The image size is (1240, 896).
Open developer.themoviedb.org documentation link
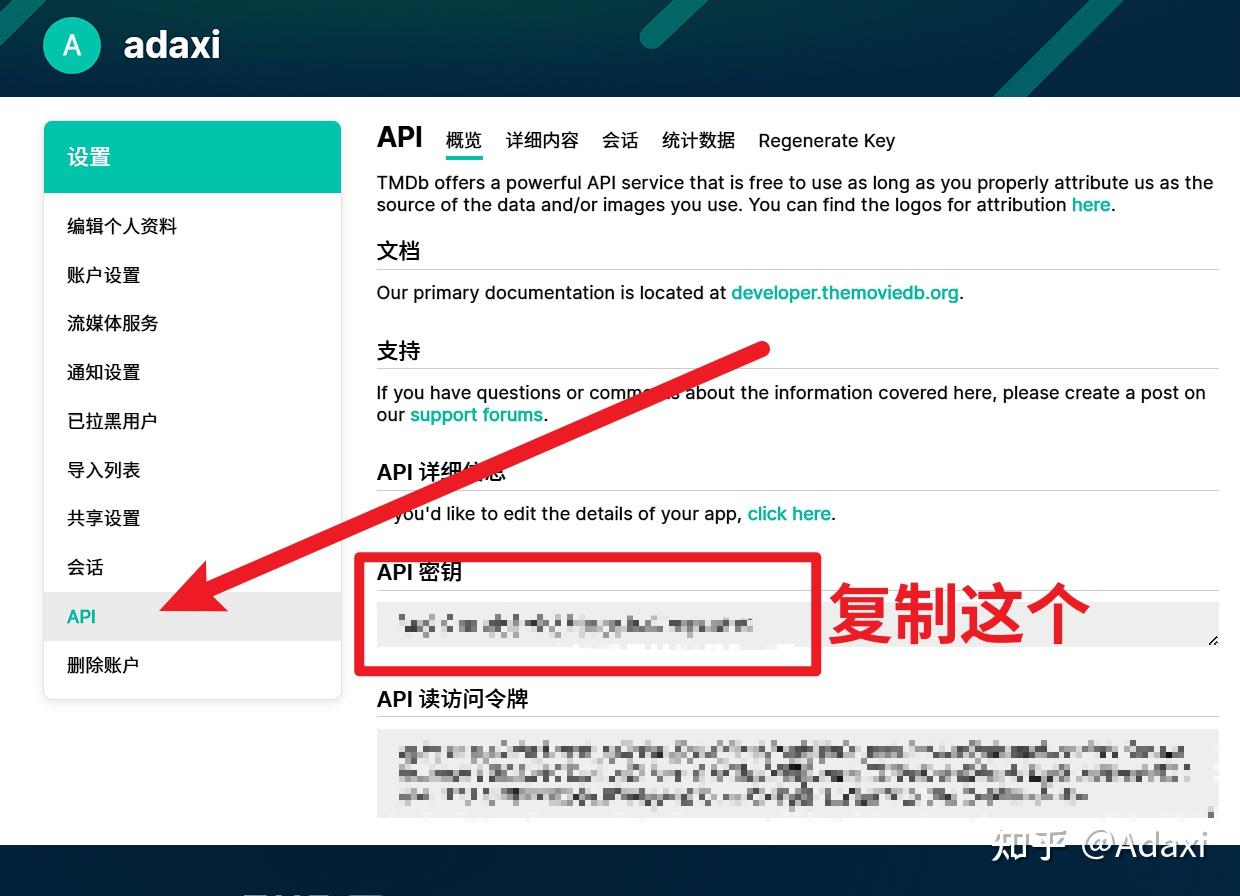(844, 293)
